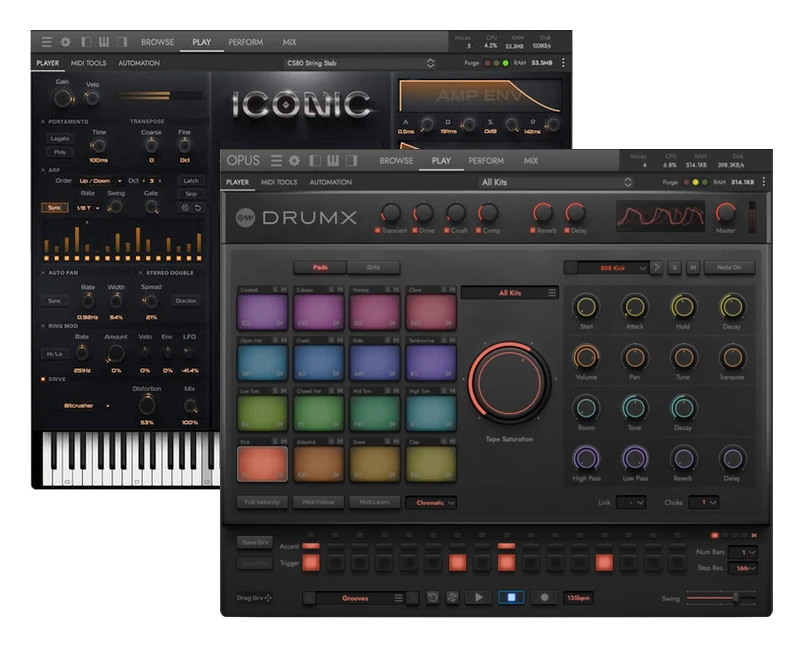Switch to the Grid view tab
The image size is (803, 648).
tap(373, 267)
